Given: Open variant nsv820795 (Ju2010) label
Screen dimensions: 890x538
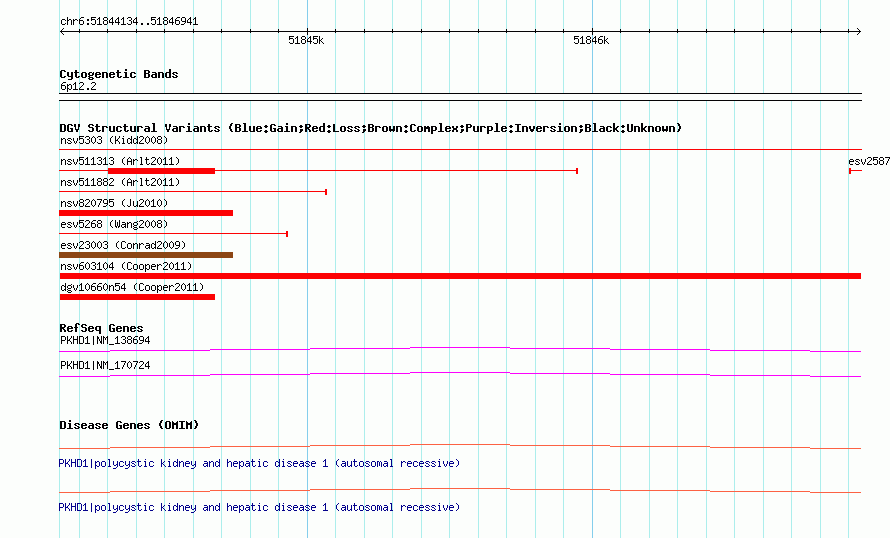Looking at the screenshot, I should [x=114, y=203].
